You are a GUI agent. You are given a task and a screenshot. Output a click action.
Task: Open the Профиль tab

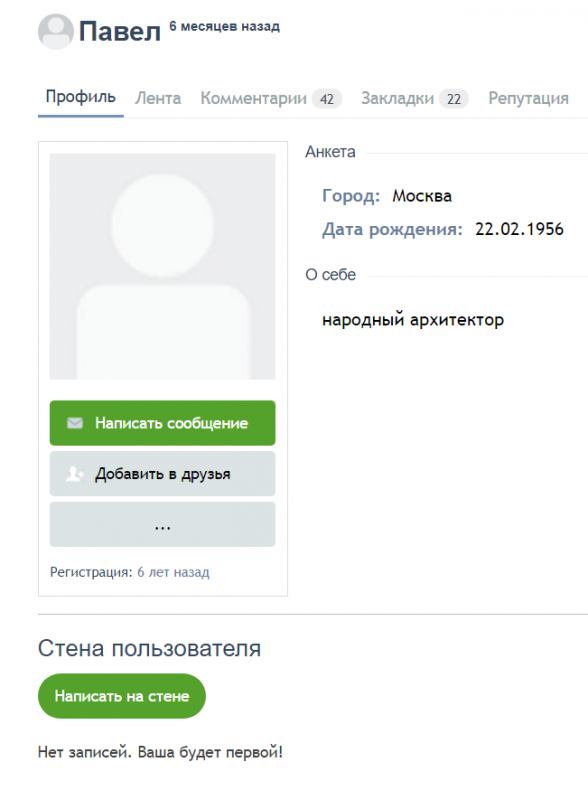pyautogui.click(x=81, y=96)
